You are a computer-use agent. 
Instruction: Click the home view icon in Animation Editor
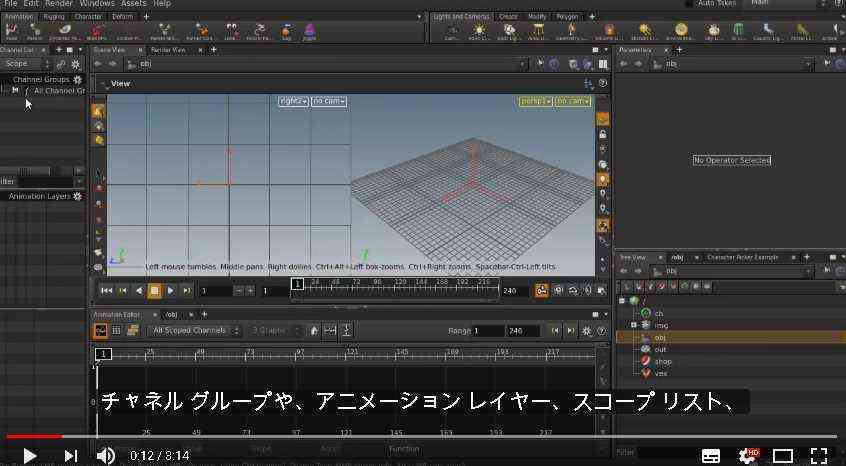(314, 331)
